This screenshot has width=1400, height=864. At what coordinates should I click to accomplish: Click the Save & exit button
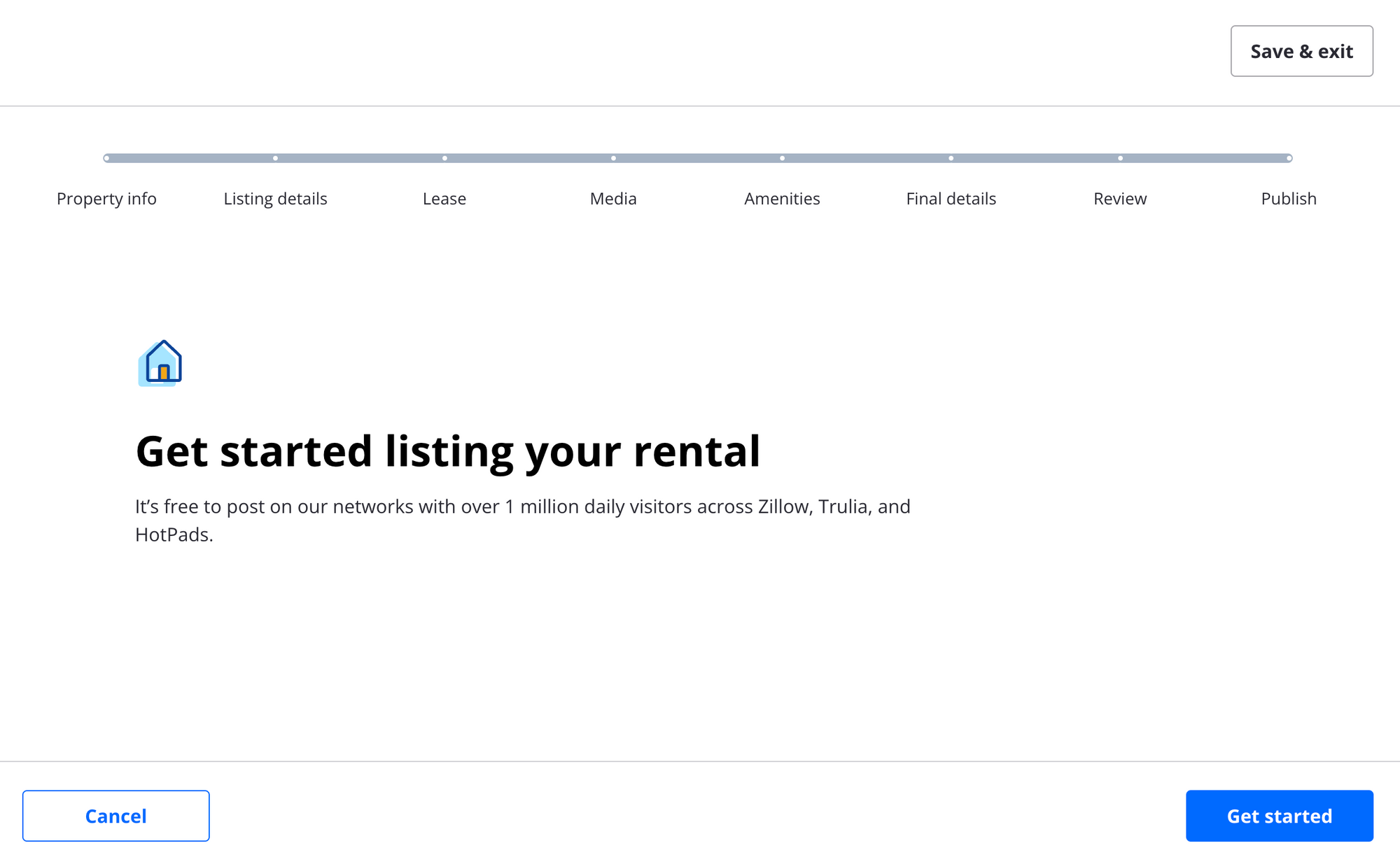click(x=1301, y=51)
